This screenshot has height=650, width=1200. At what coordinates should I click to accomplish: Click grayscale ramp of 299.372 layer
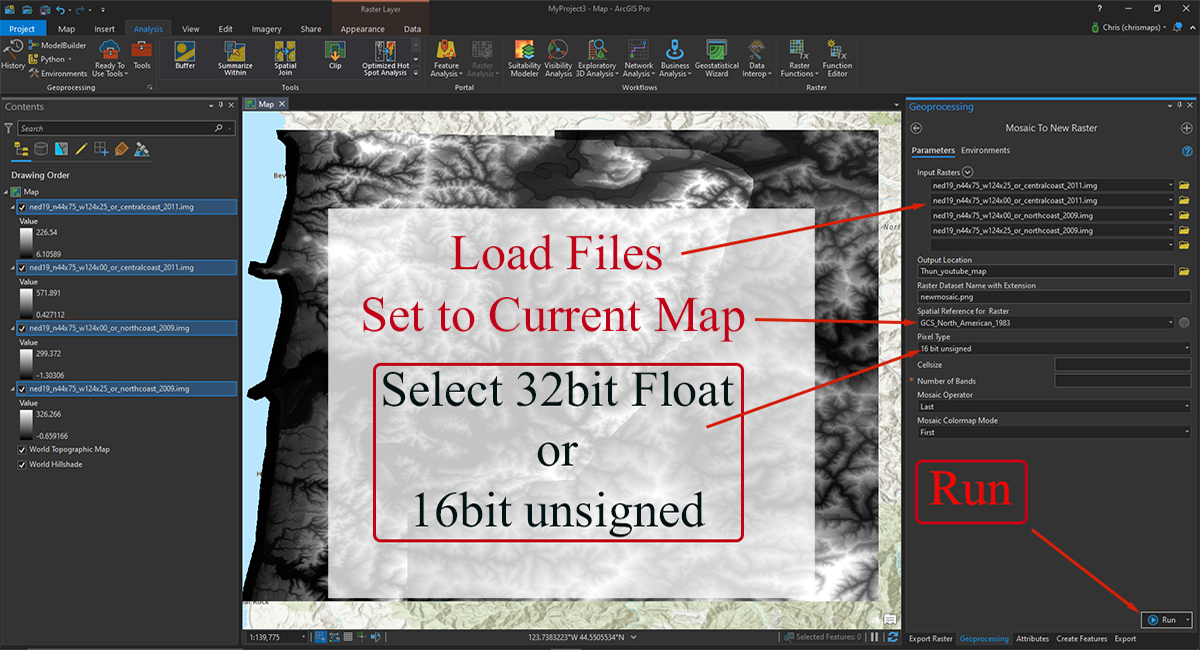point(25,363)
